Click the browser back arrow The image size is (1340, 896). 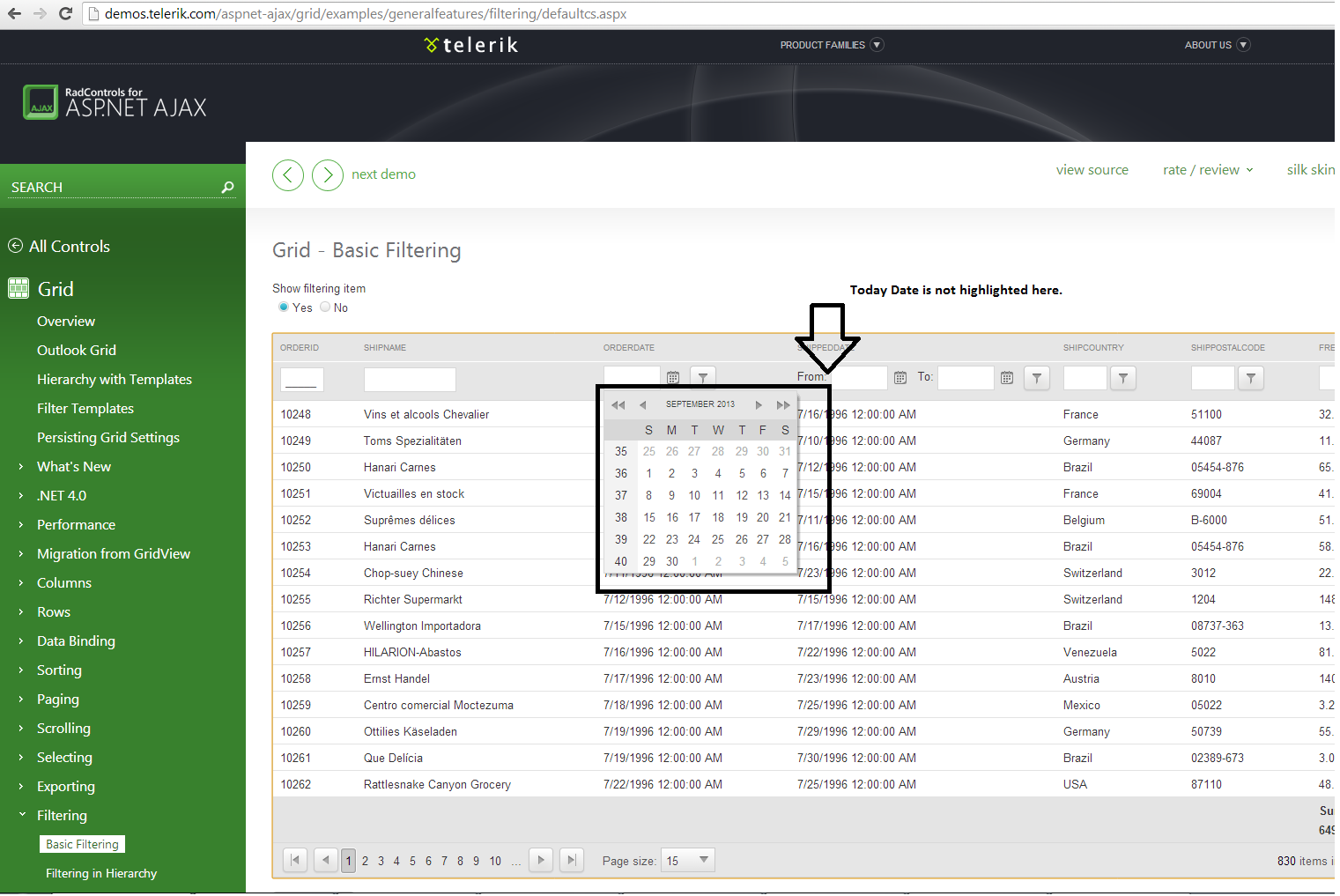coord(14,13)
